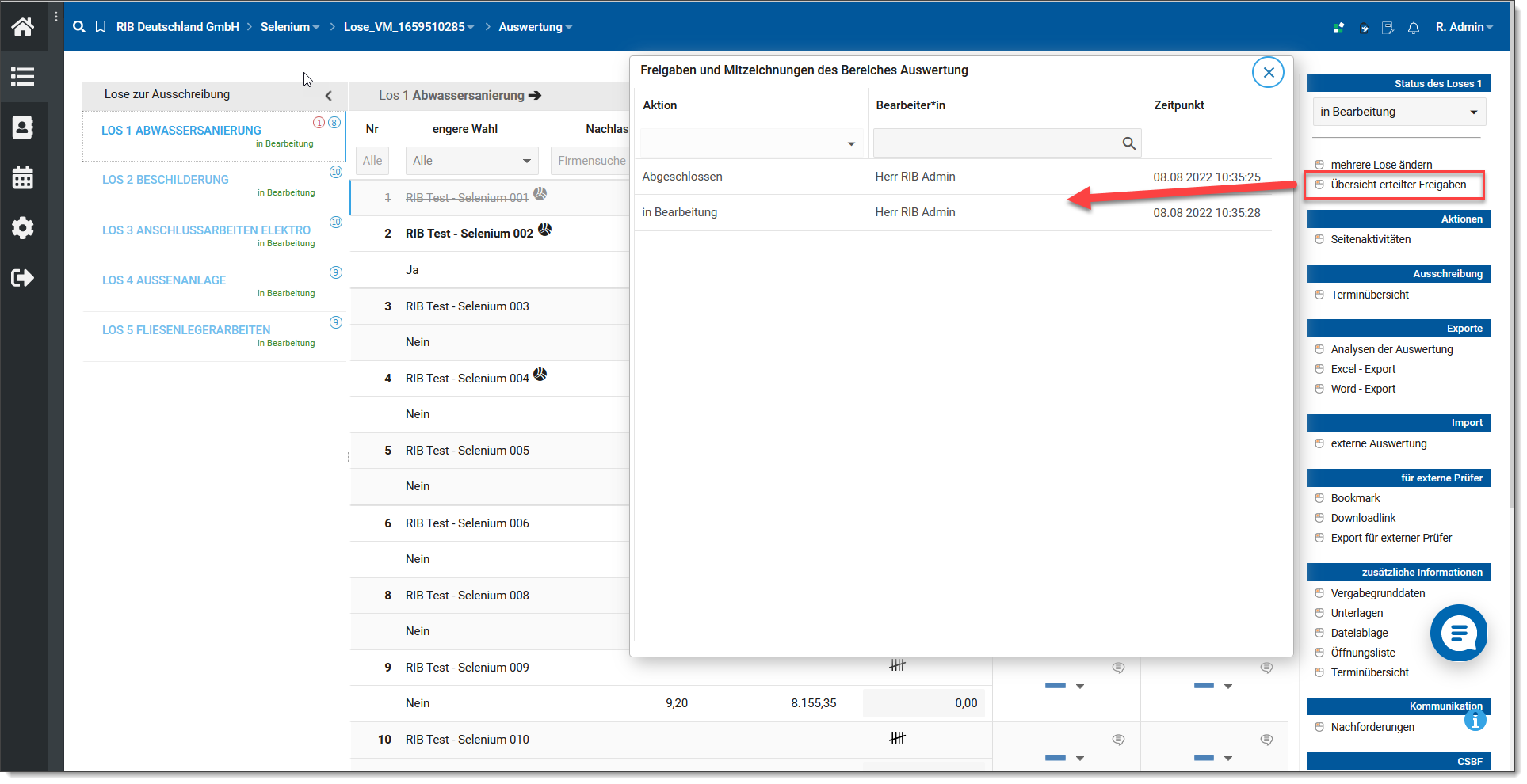Click Bookmark for externe Prüfer
Screen dimensions: 1527x784
click(x=1355, y=498)
